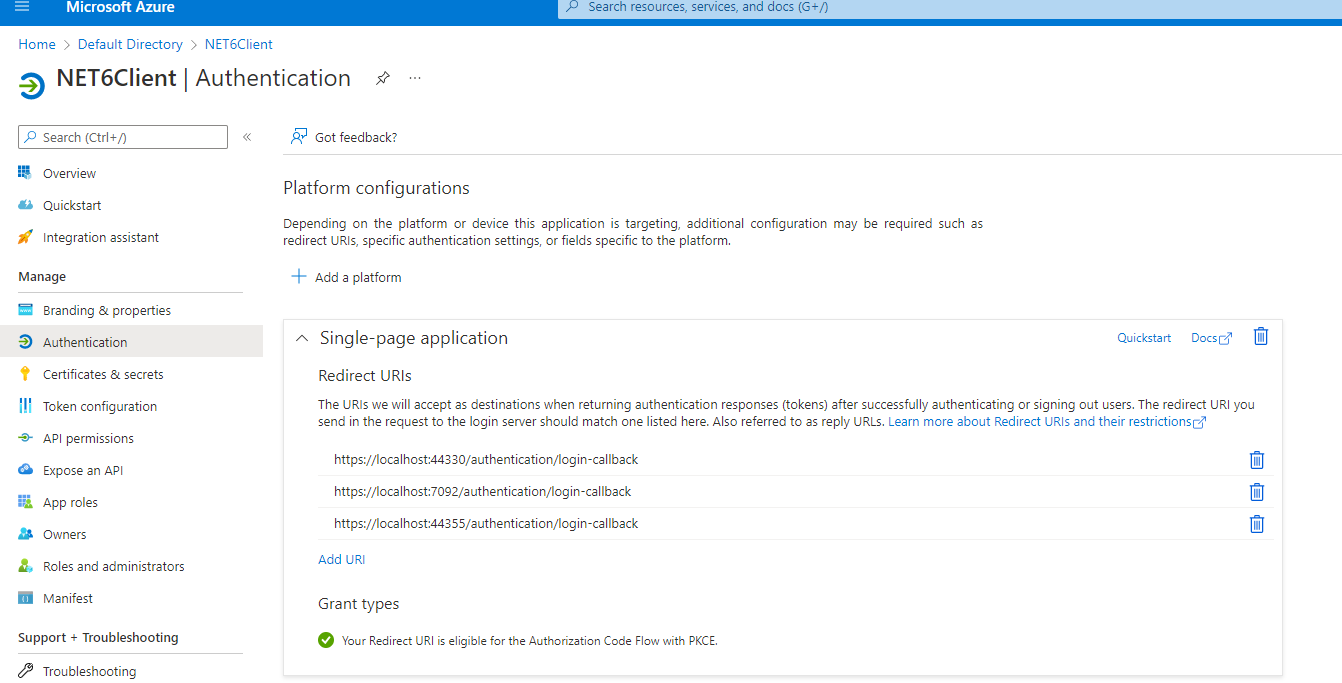
Task: Delete the localhost:44355 redirect URI
Action: (1257, 524)
